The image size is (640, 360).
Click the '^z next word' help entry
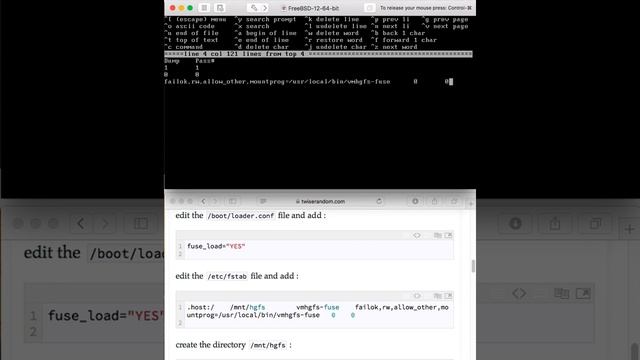click(x=394, y=47)
